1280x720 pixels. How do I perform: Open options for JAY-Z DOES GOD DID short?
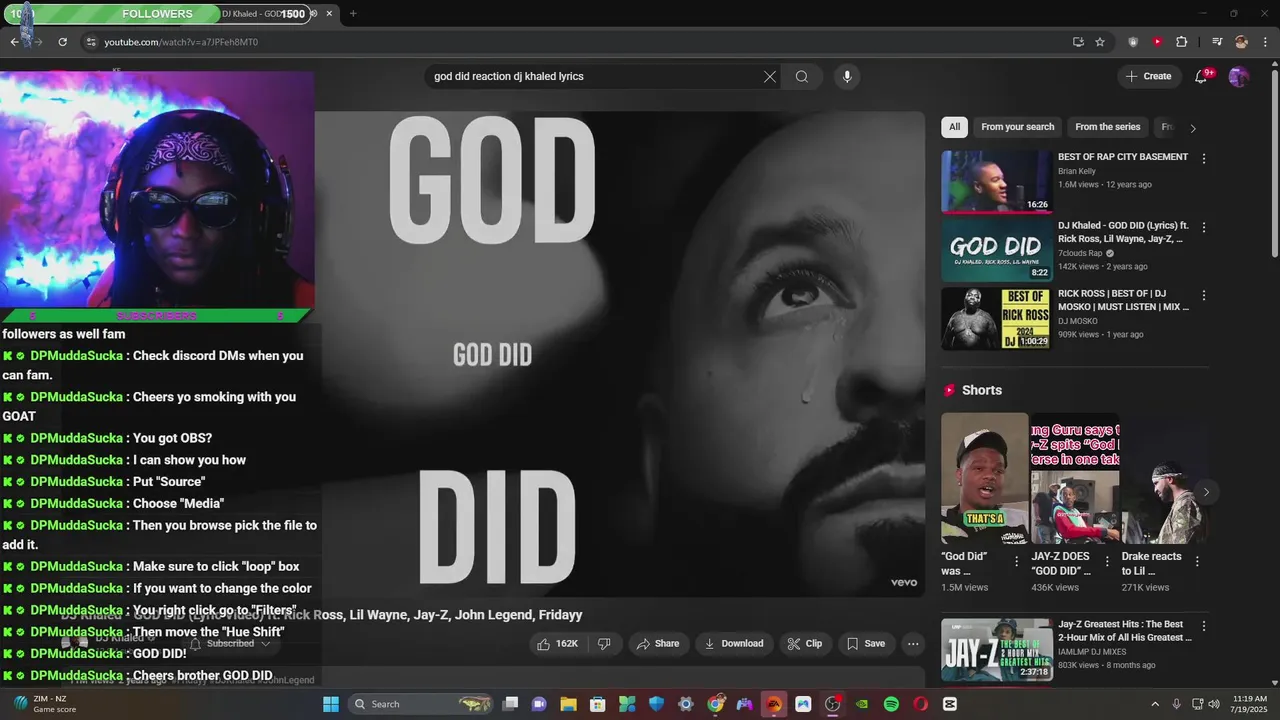click(x=1107, y=562)
